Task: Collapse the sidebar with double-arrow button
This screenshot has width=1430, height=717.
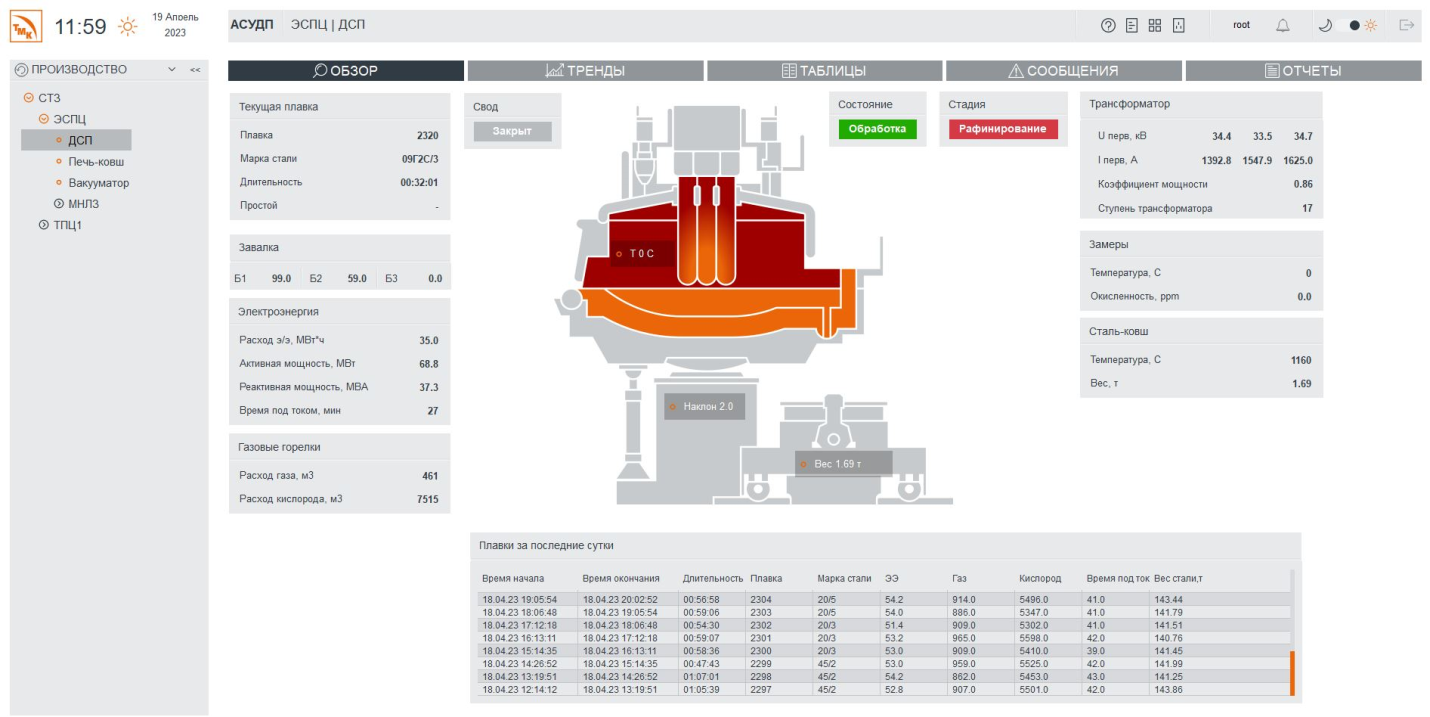Action: click(195, 70)
